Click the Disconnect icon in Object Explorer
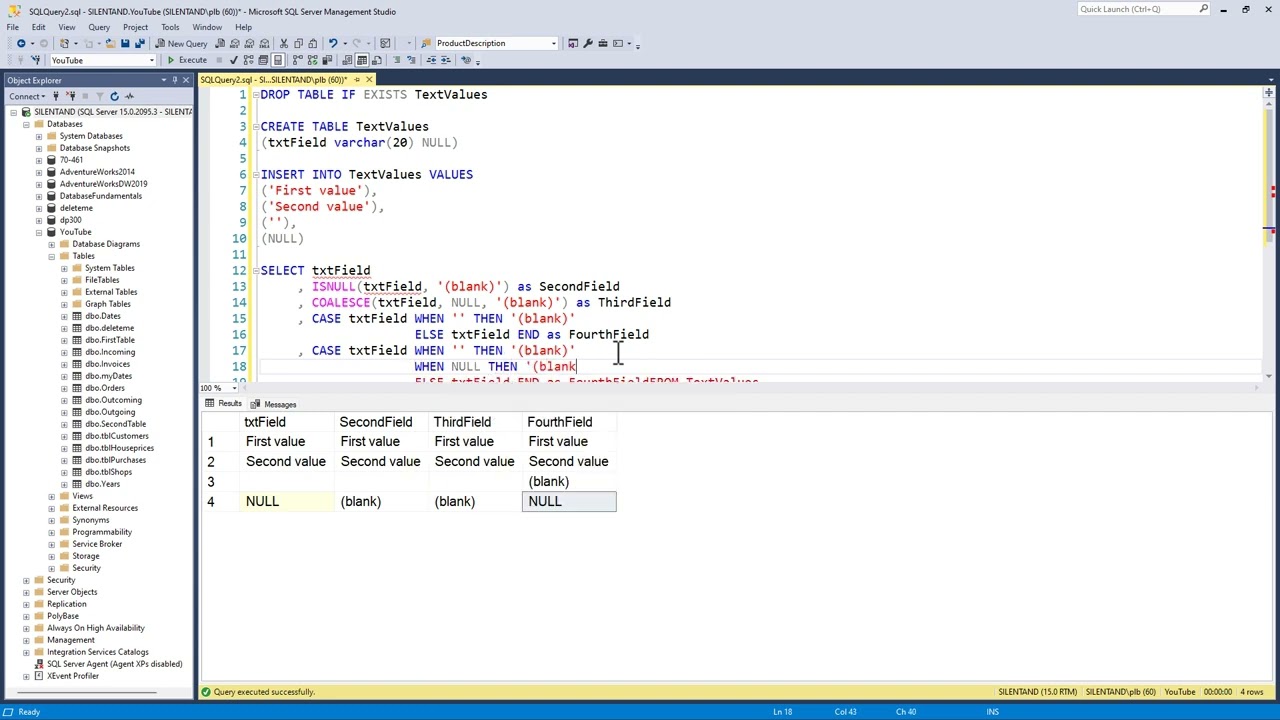 pos(71,96)
